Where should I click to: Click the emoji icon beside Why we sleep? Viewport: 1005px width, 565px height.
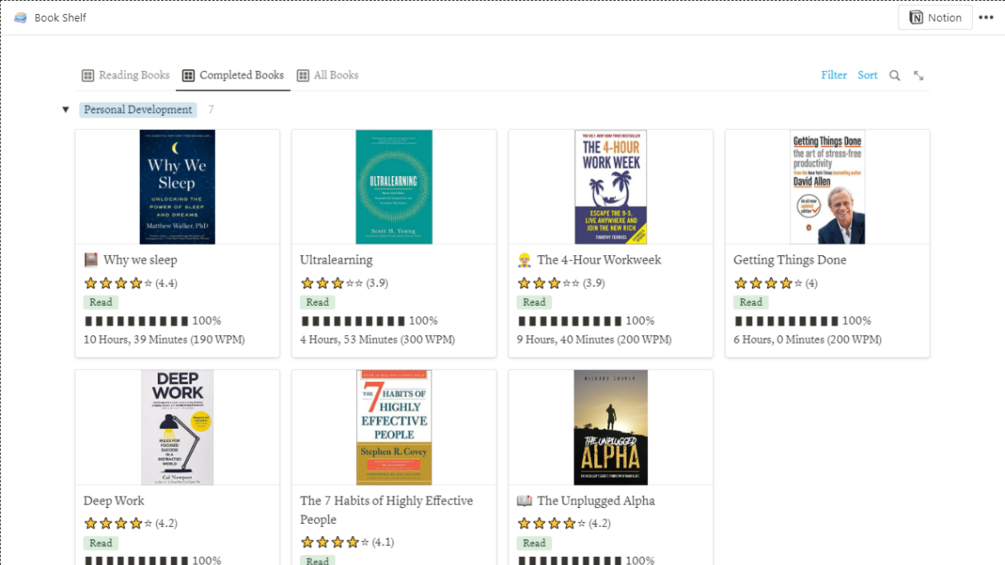pyautogui.click(x=91, y=260)
